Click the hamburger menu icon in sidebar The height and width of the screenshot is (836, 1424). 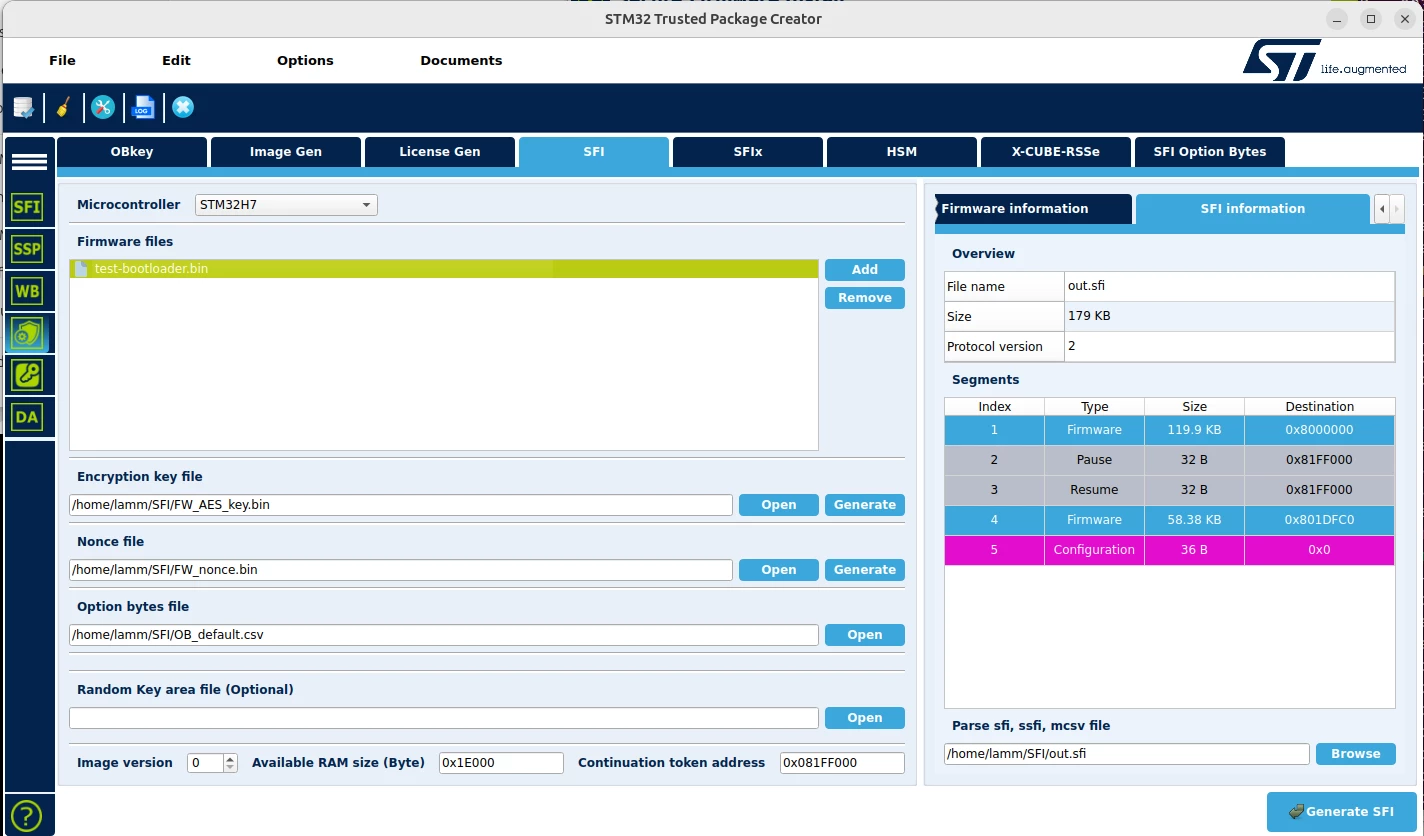click(x=29, y=162)
